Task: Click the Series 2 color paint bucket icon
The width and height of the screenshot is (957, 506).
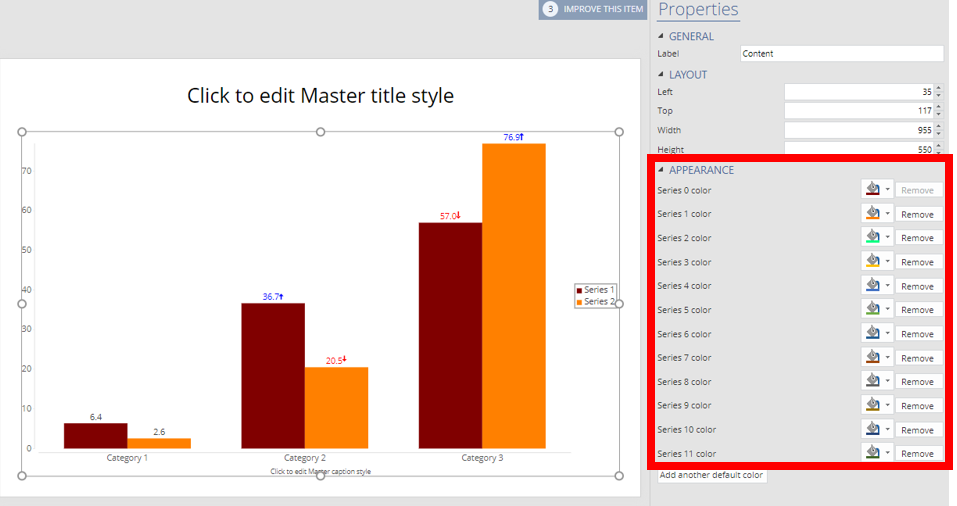Action: point(872,238)
